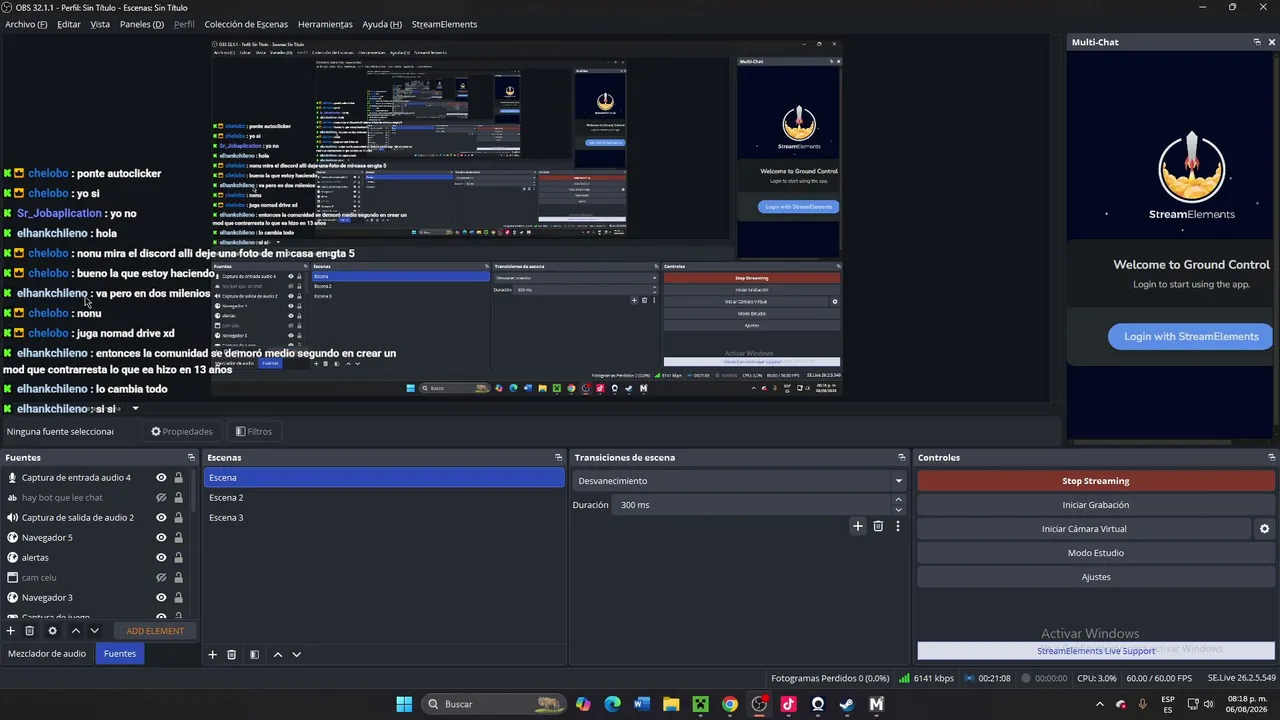Open the Archivo menu
Viewport: 1280px width, 720px height.
[26, 24]
